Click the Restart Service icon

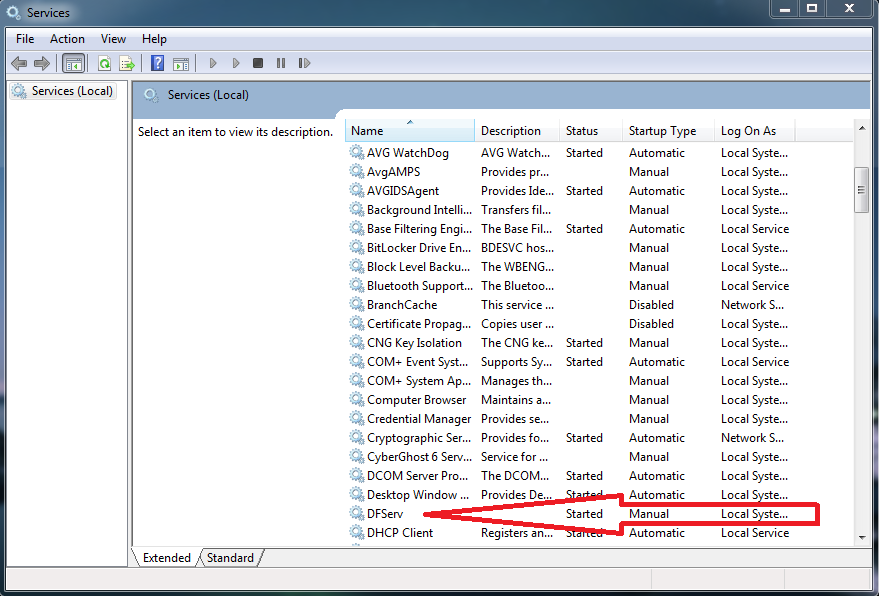click(x=304, y=63)
